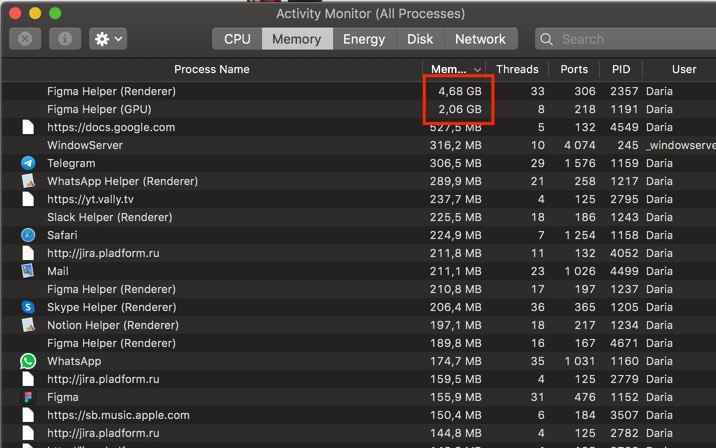Open the gear actions dropdown menu
The width and height of the screenshot is (716, 448).
tap(108, 39)
